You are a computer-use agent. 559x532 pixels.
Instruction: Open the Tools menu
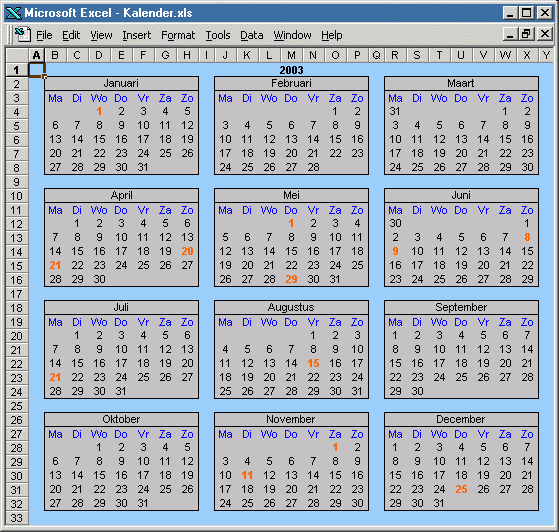pos(217,35)
